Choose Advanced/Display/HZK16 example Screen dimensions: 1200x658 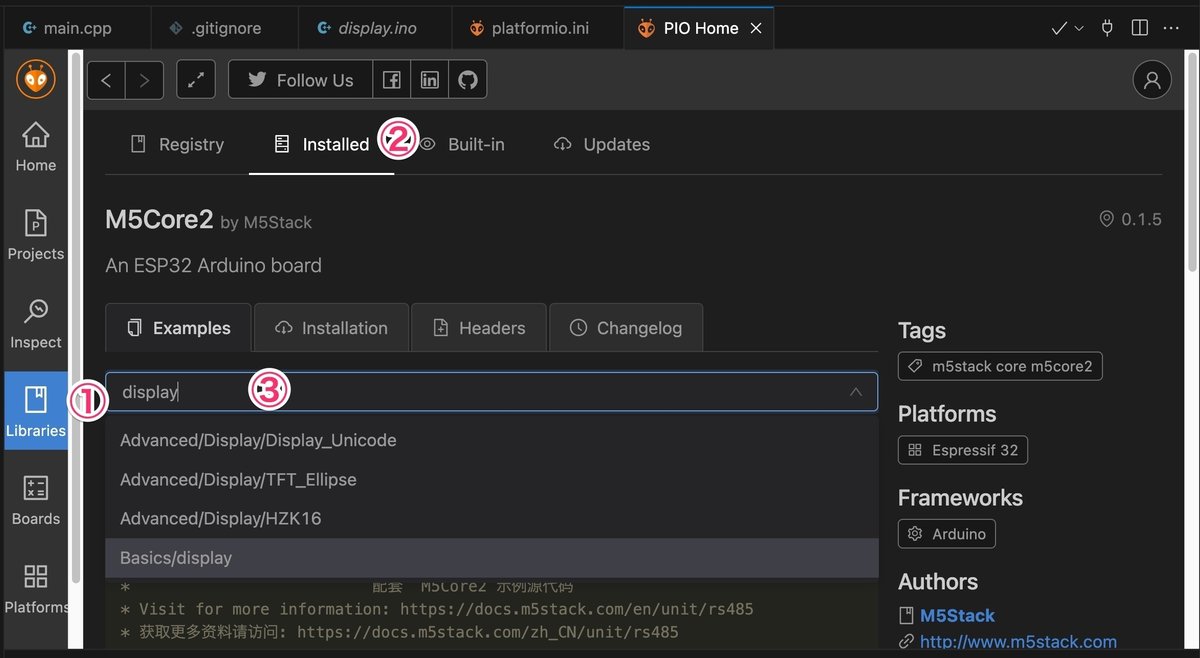pos(492,519)
